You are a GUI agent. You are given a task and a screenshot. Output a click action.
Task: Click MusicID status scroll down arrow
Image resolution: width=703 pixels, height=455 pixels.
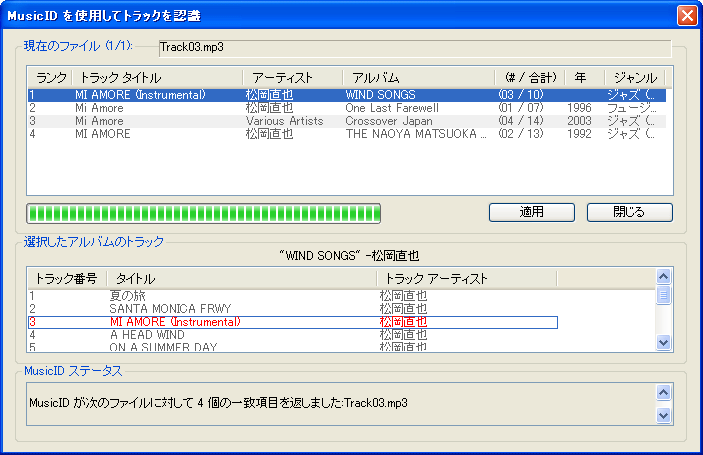coord(664,415)
